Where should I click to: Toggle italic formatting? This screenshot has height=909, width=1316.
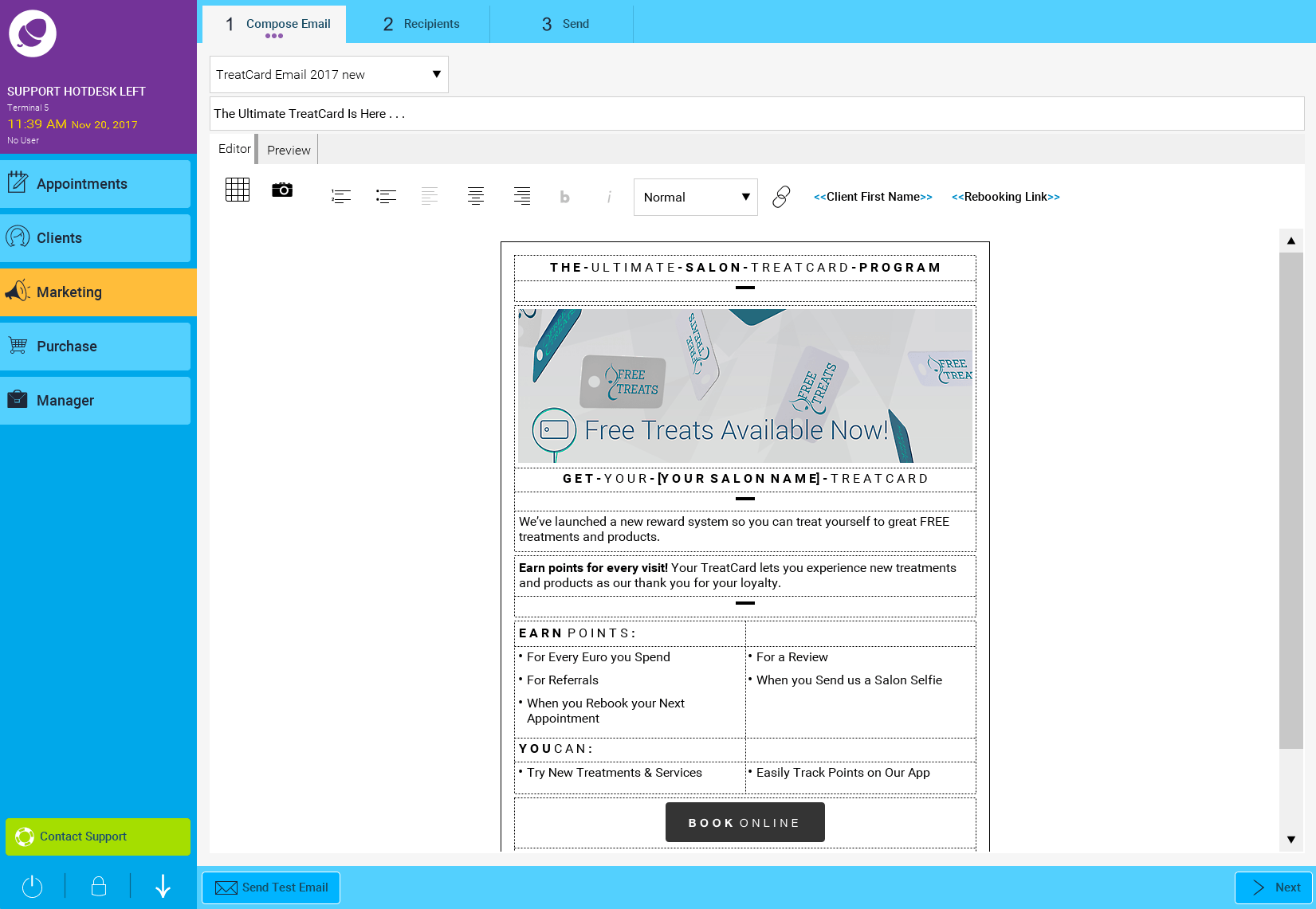[609, 196]
